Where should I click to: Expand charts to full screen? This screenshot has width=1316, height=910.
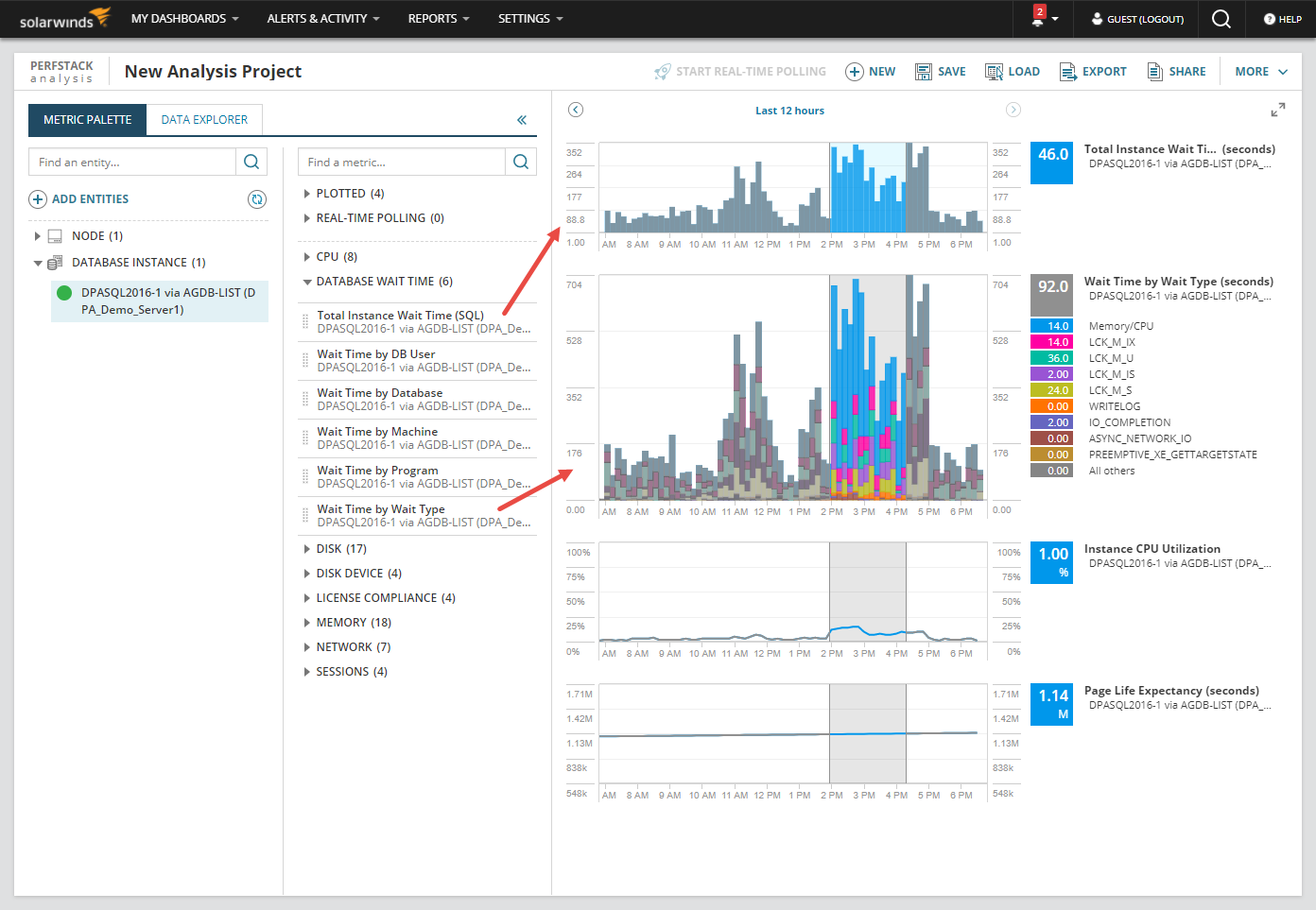pos(1278,111)
